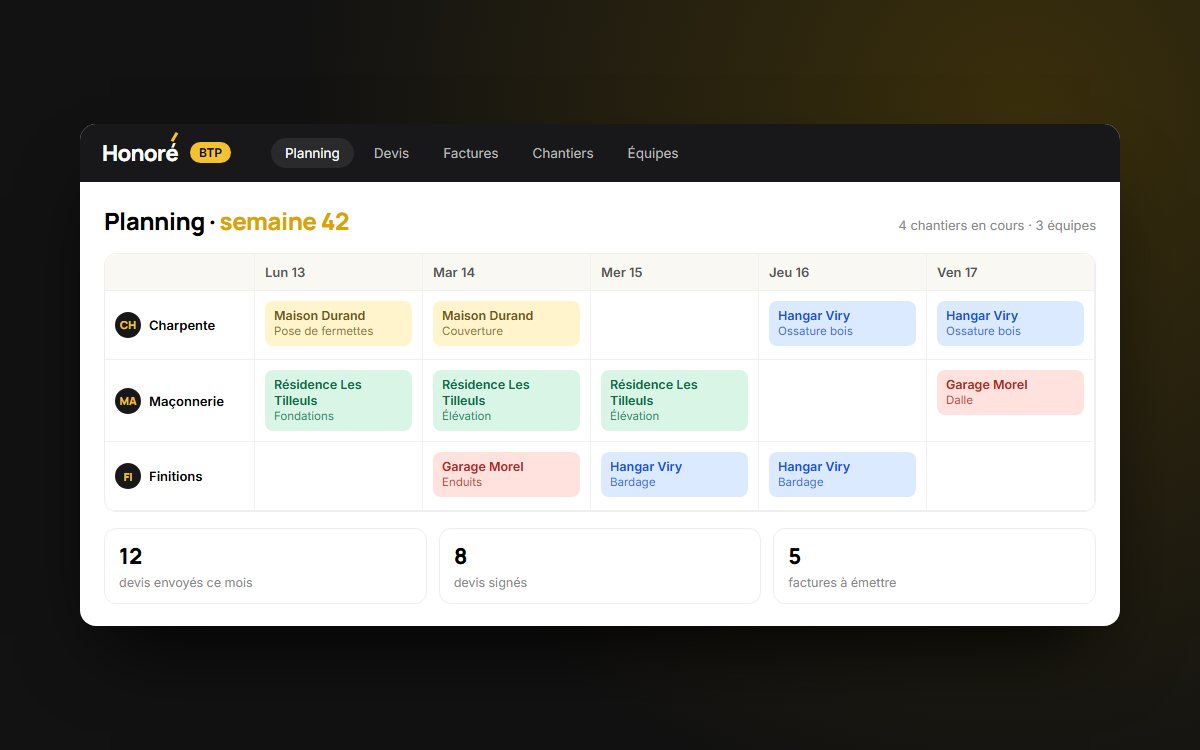Viewport: 1200px width, 750px height.
Task: Open Hangar Viry Ossature bois on Jeu 16
Action: tap(842, 323)
